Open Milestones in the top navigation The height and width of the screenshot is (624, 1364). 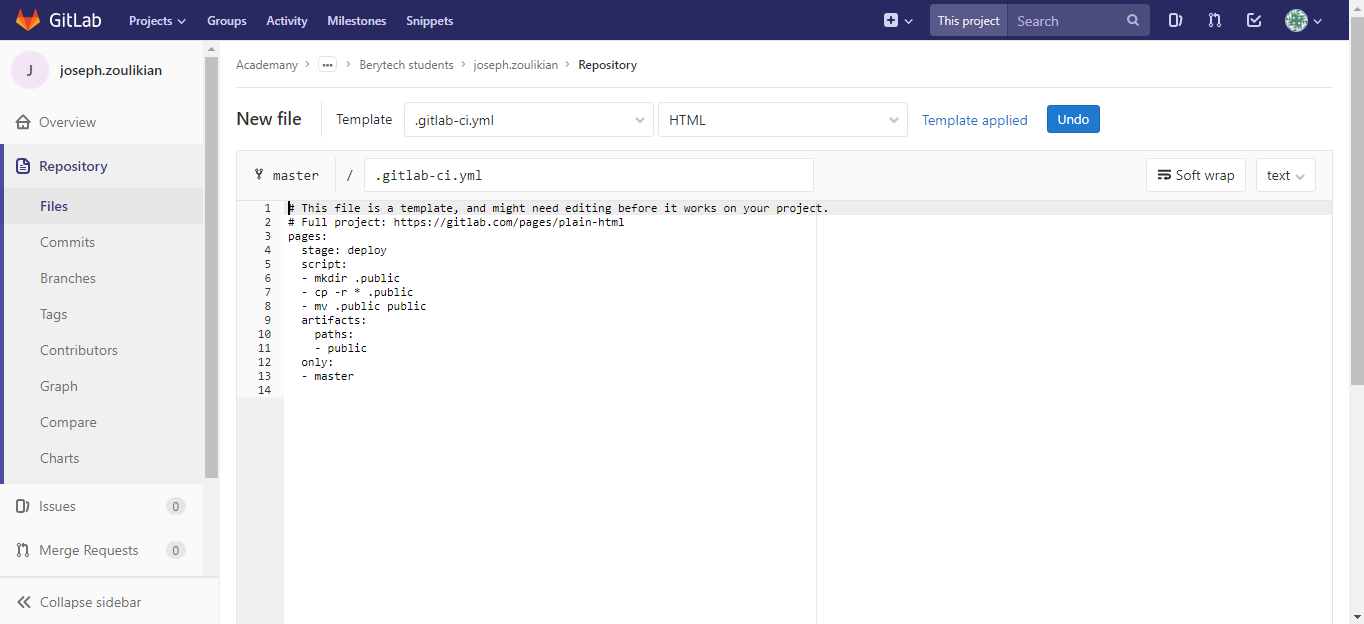[x=359, y=20]
